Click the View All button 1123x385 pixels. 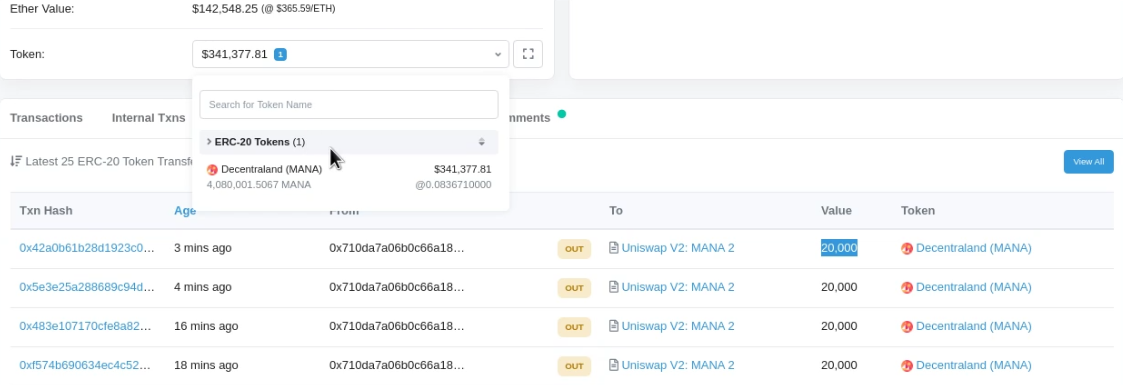(1088, 162)
